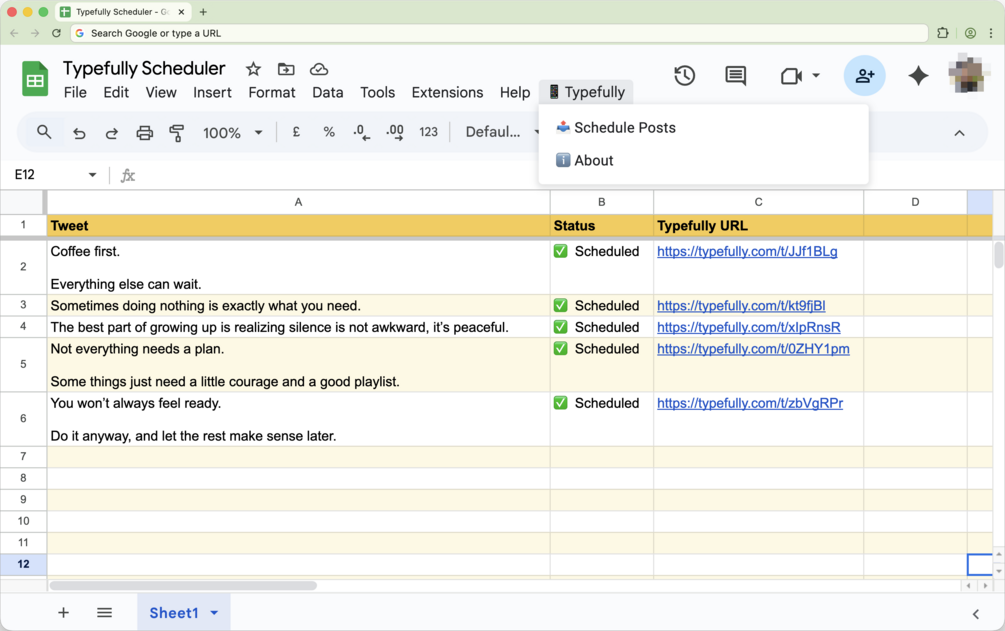
Task: Open the Data menu
Action: click(x=328, y=92)
